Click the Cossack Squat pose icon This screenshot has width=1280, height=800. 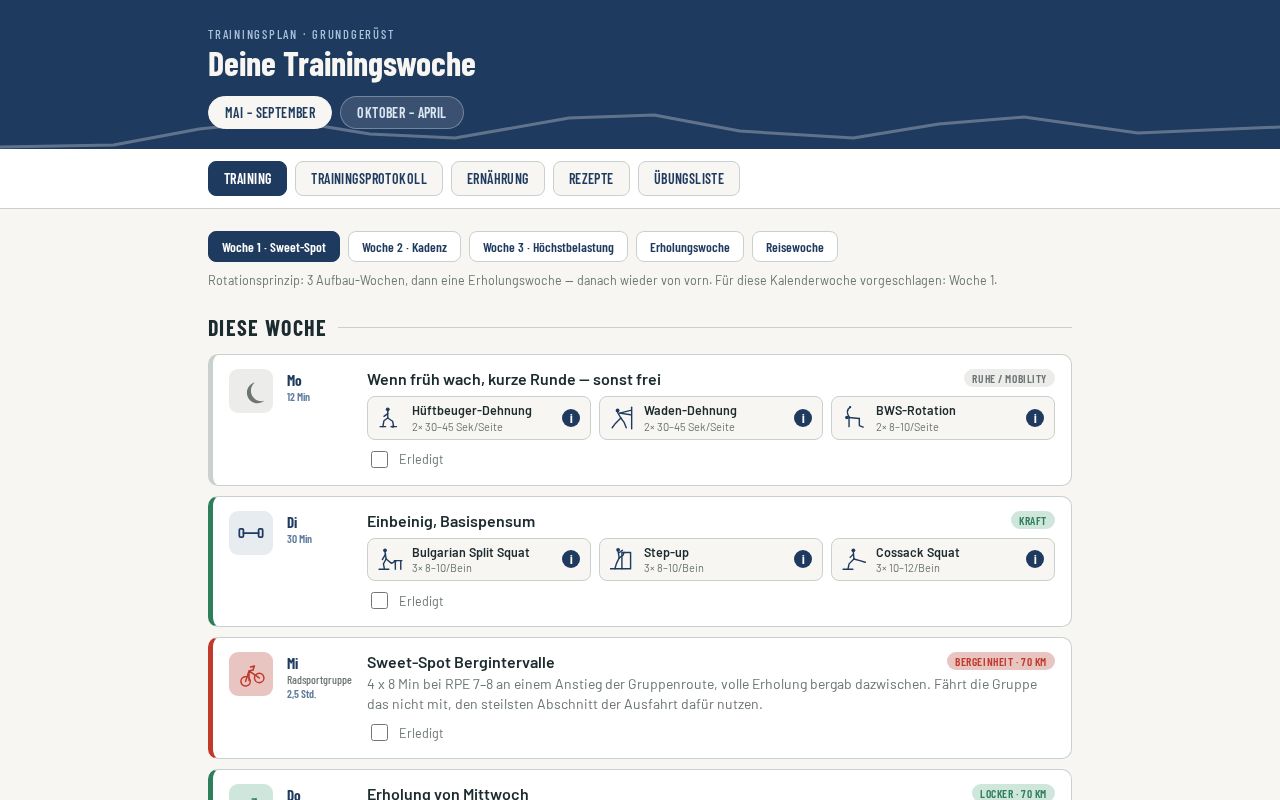854,559
